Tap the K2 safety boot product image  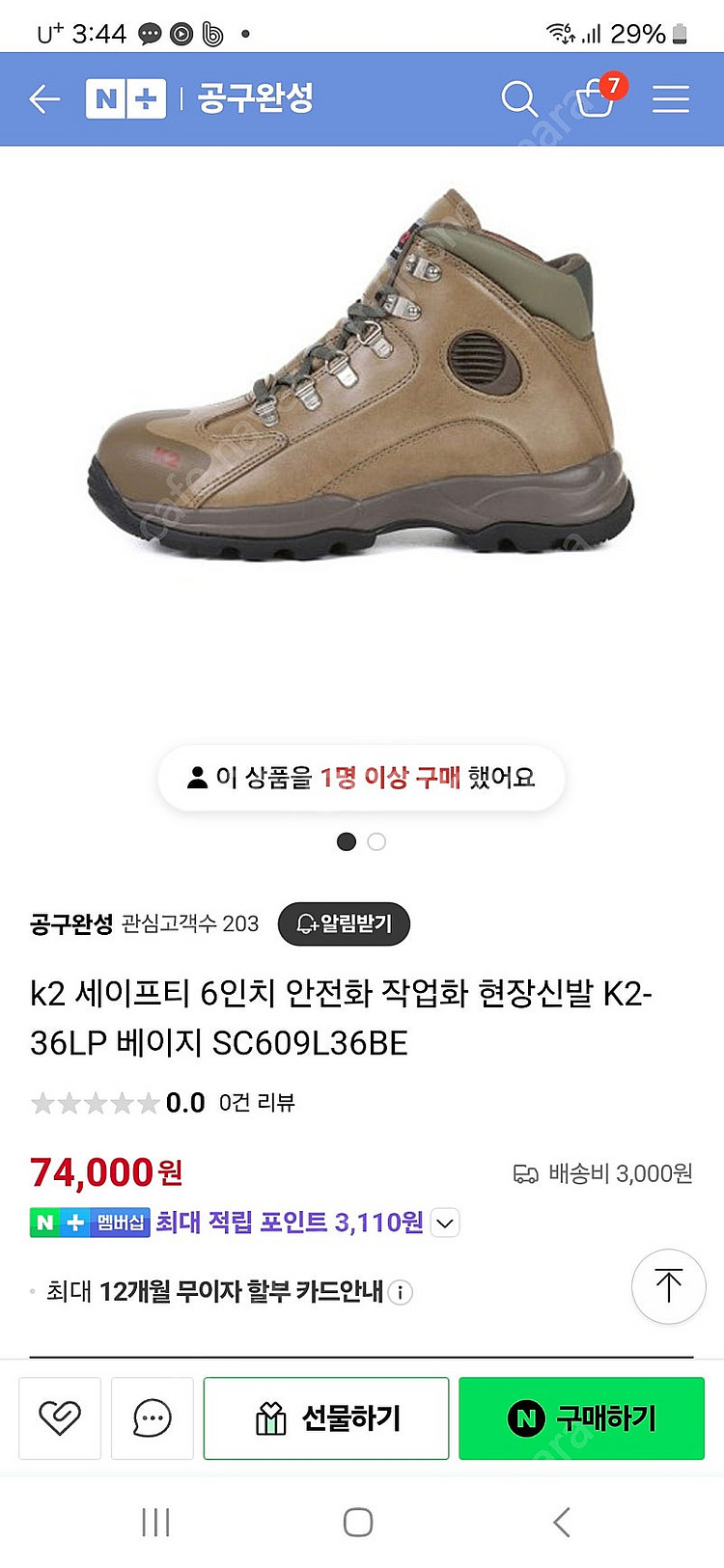click(361, 374)
